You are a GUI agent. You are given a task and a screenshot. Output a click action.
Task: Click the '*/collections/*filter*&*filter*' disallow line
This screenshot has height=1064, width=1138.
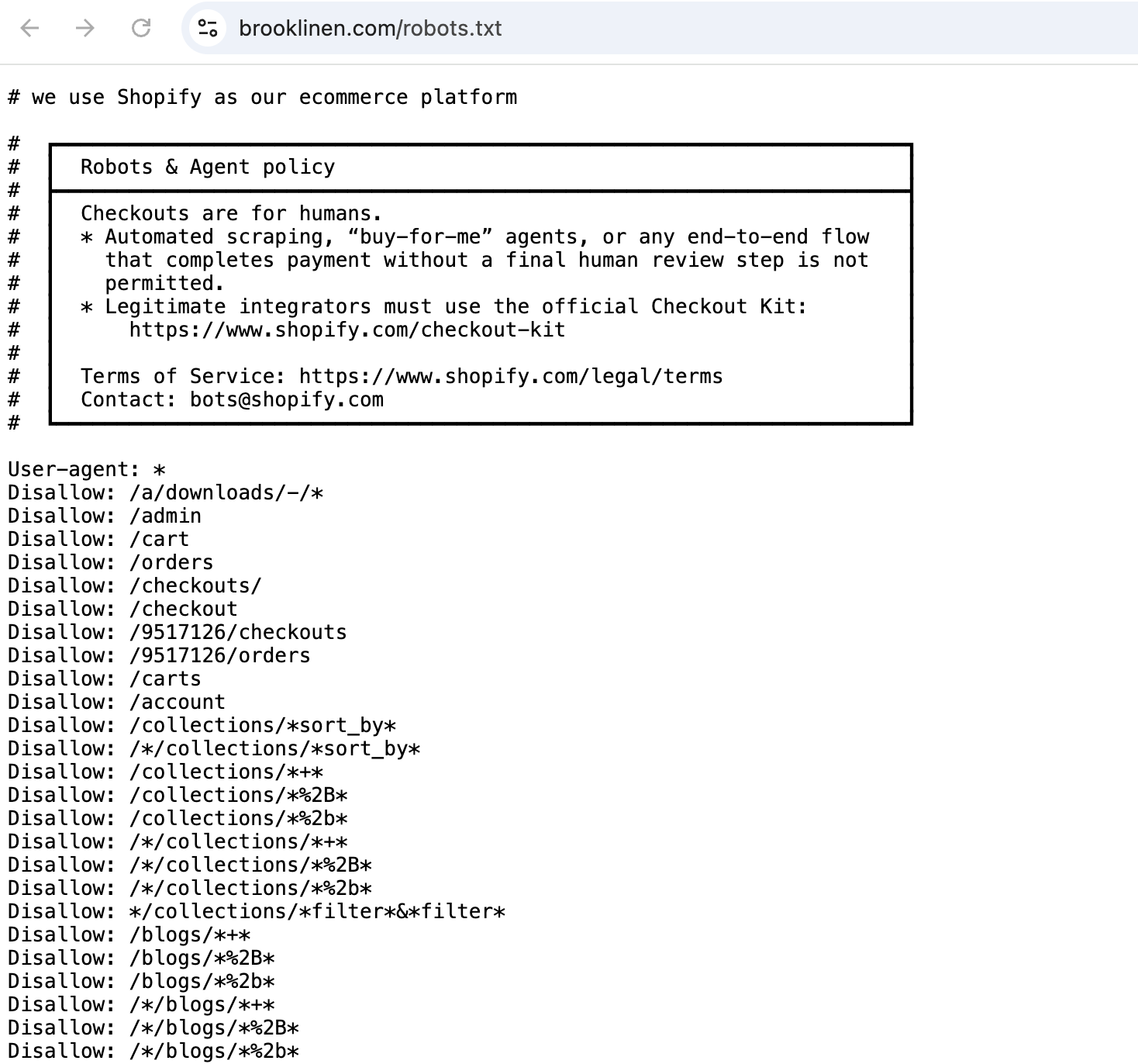(x=257, y=912)
